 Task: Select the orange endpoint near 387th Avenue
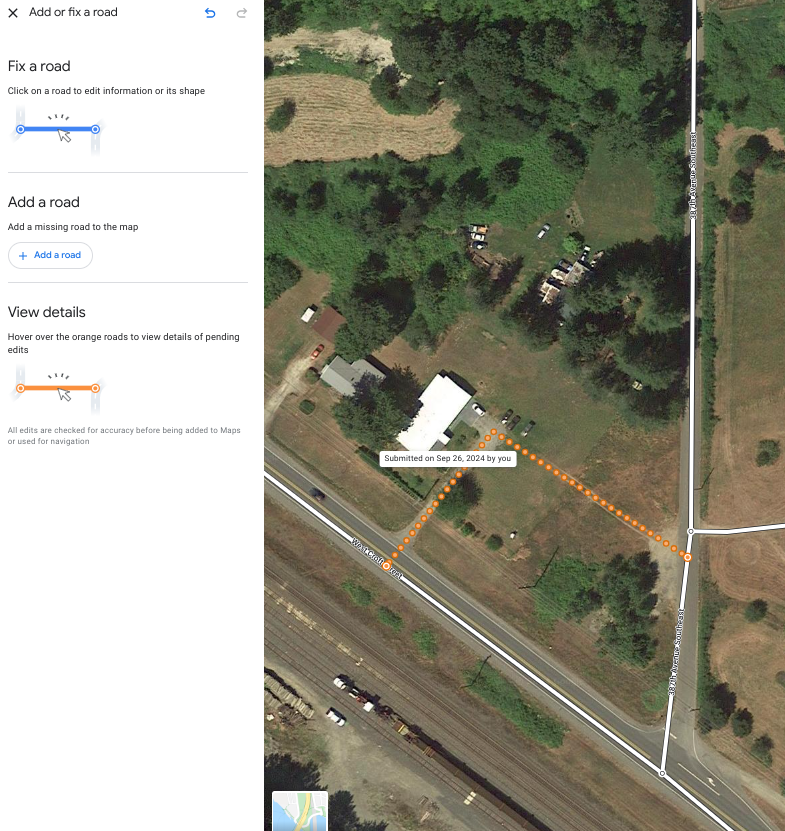pos(687,557)
